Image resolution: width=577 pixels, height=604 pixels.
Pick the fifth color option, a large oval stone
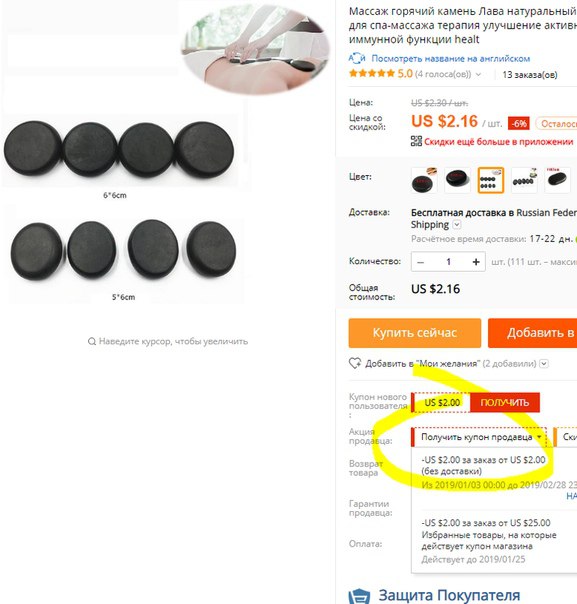pyautogui.click(x=557, y=180)
